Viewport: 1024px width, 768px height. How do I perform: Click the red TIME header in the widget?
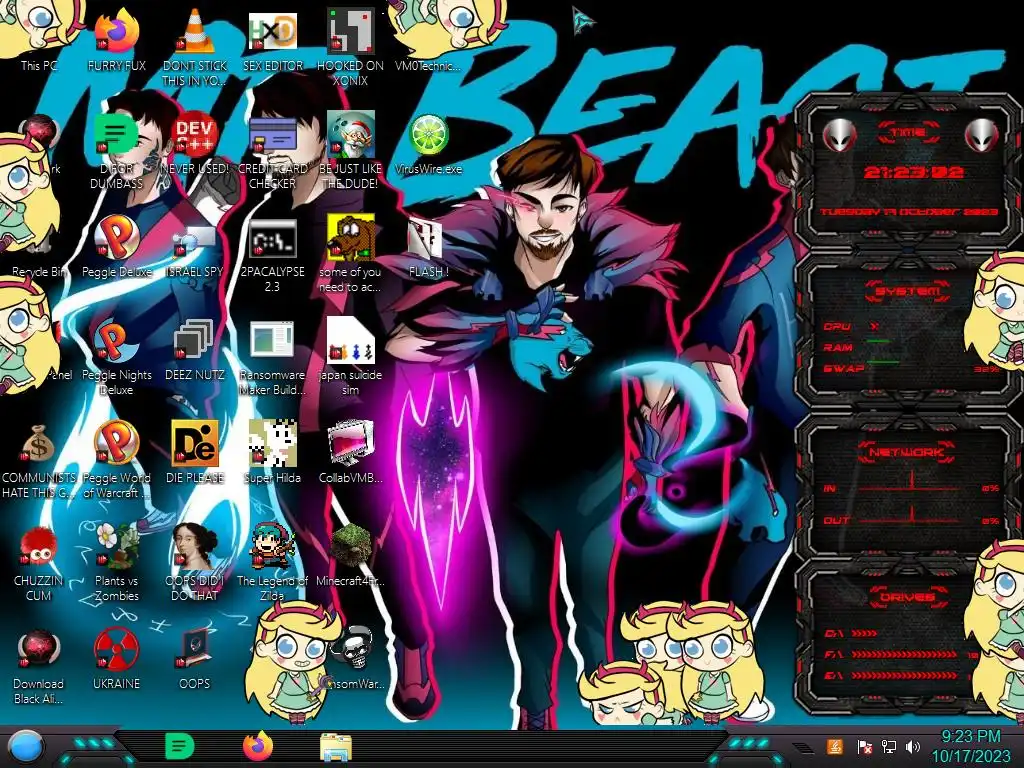[908, 132]
